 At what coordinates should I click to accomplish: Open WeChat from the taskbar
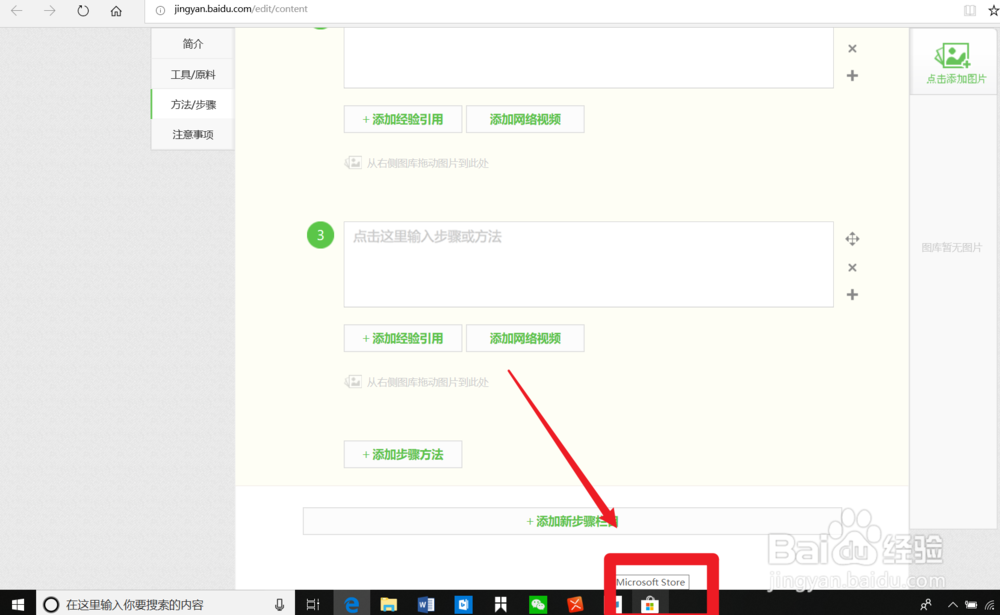point(538,604)
